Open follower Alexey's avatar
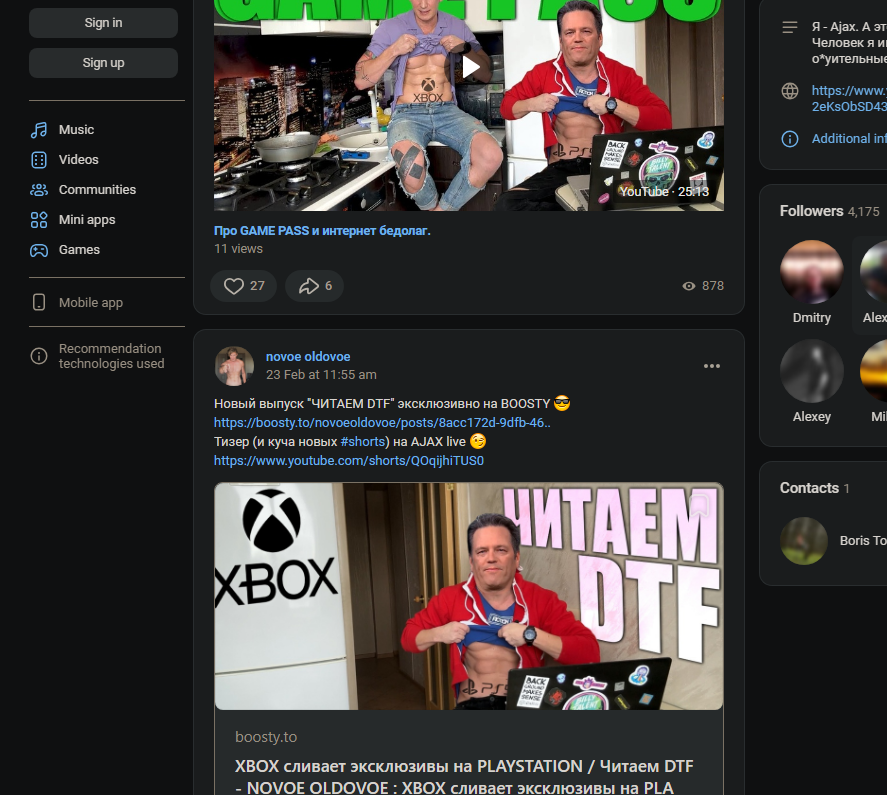Image resolution: width=887 pixels, height=795 pixels. tap(812, 371)
